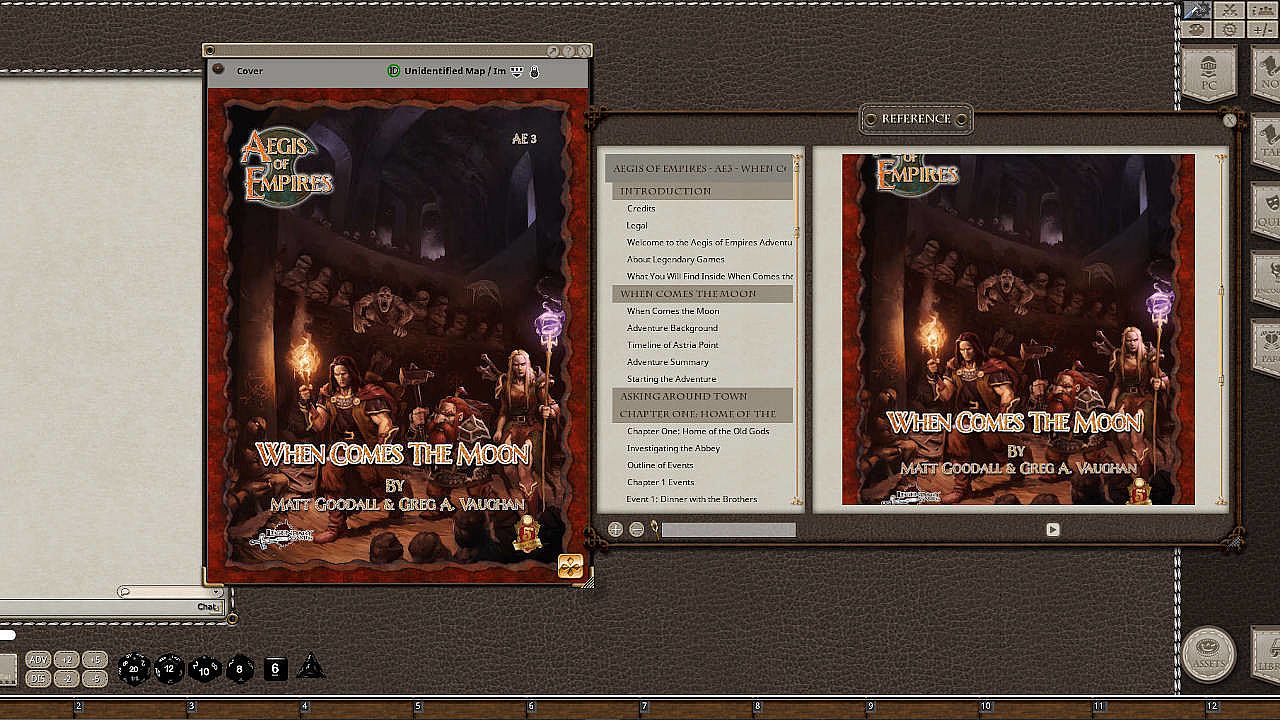Roll the d6 die
The height and width of the screenshot is (720, 1280).
[x=275, y=669]
